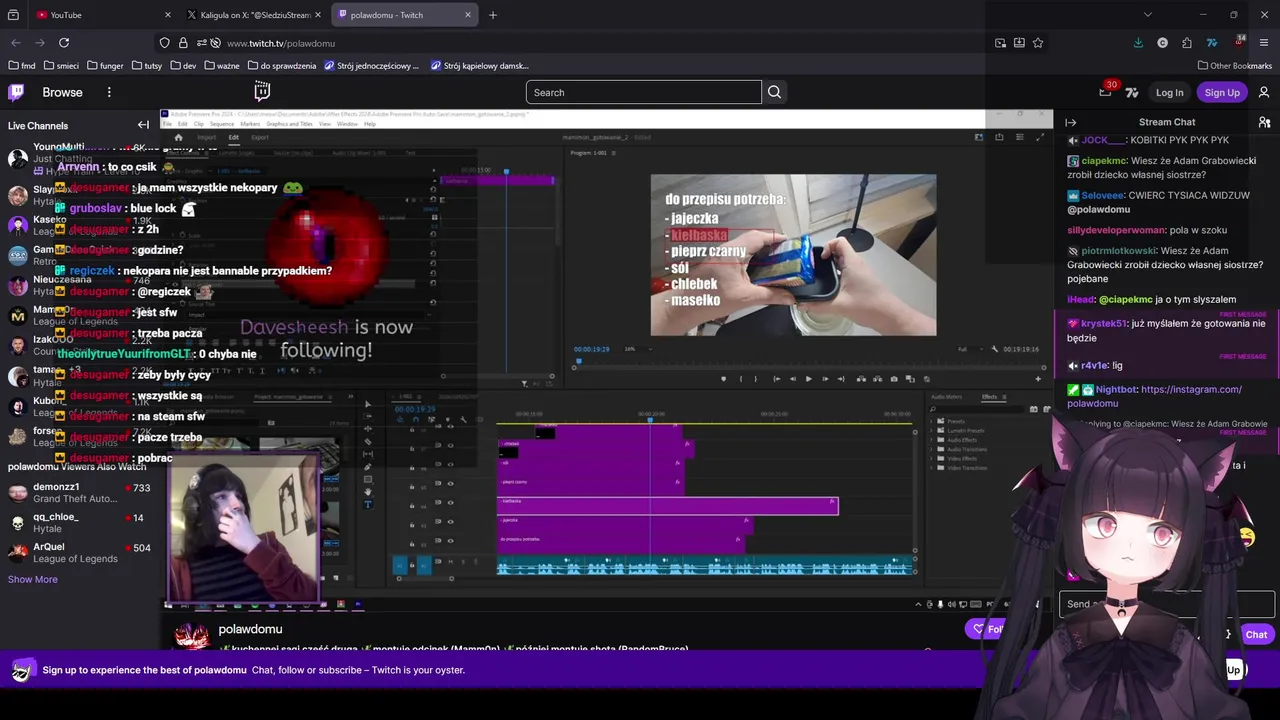Bookmark this page with the star icon
Screen dimensions: 1280x720
pos(1038,43)
